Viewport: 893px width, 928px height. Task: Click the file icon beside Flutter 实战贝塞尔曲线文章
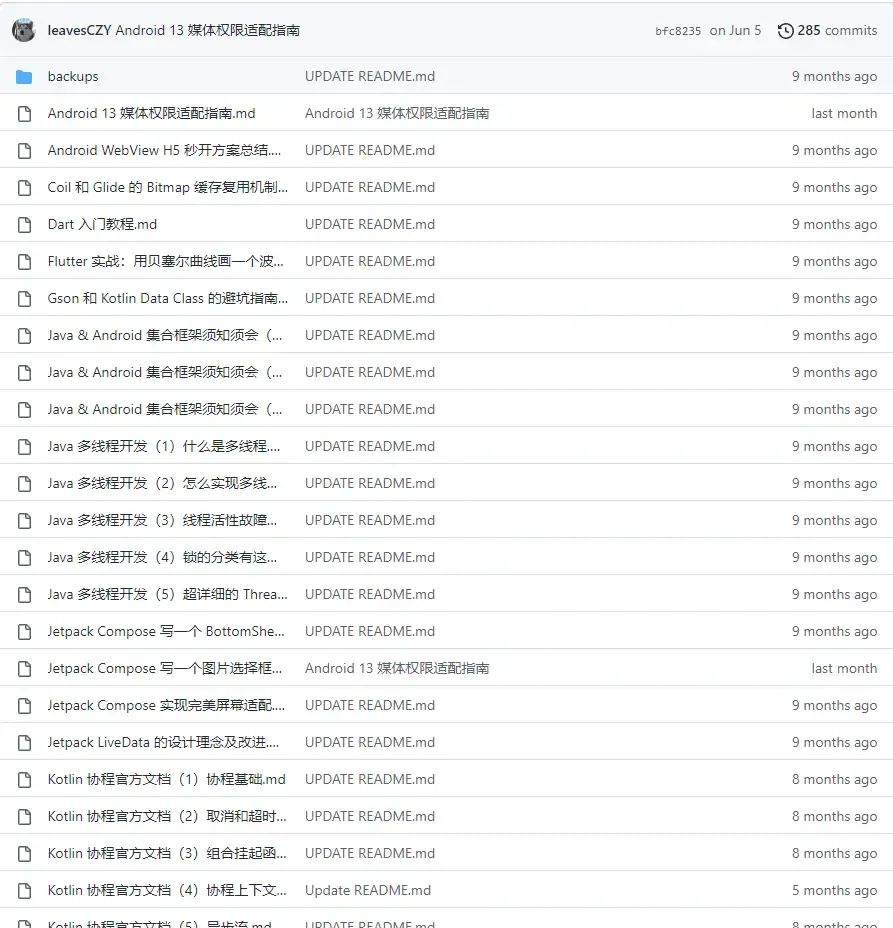click(24, 261)
